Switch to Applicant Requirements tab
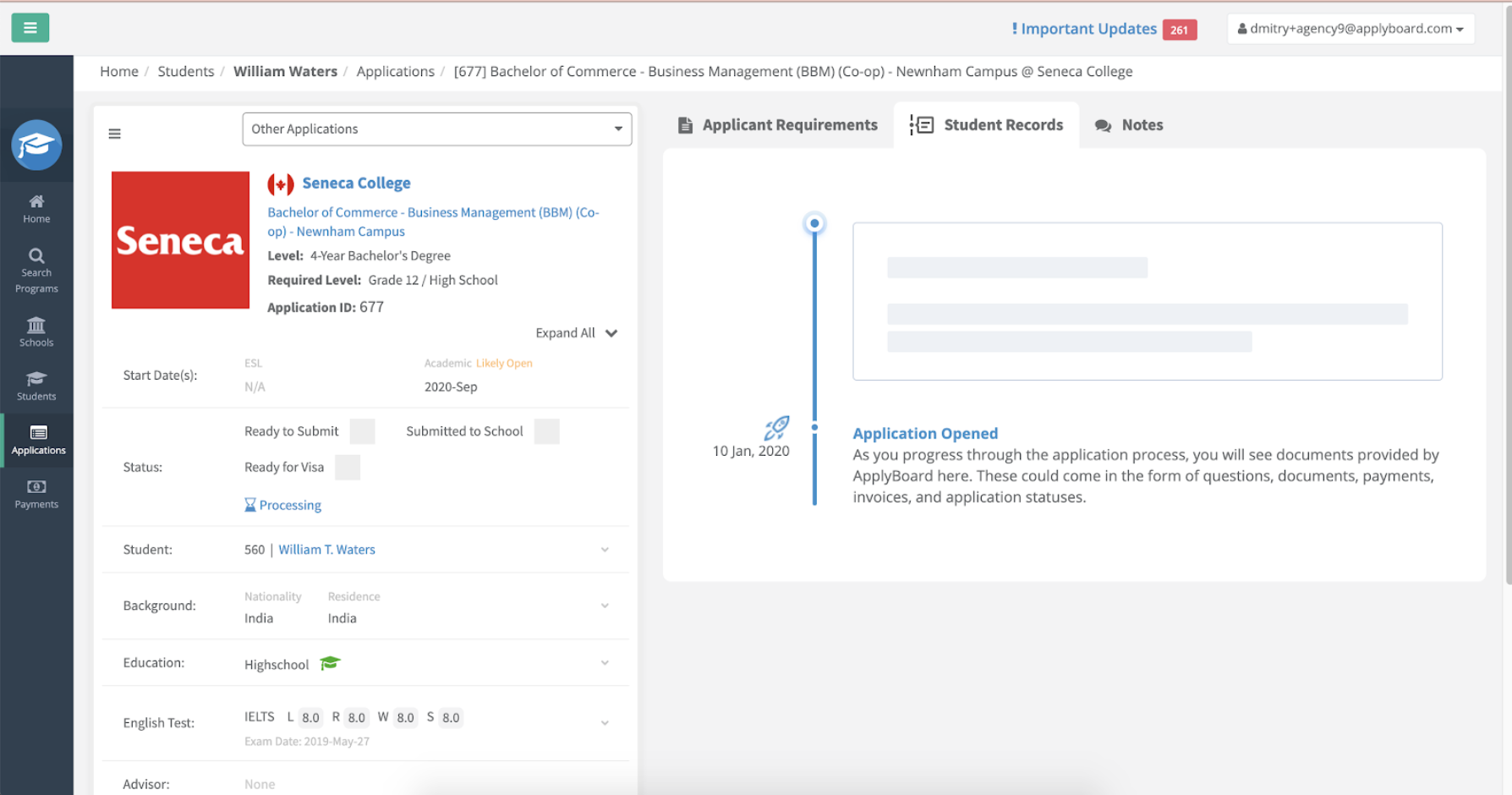 tap(778, 125)
